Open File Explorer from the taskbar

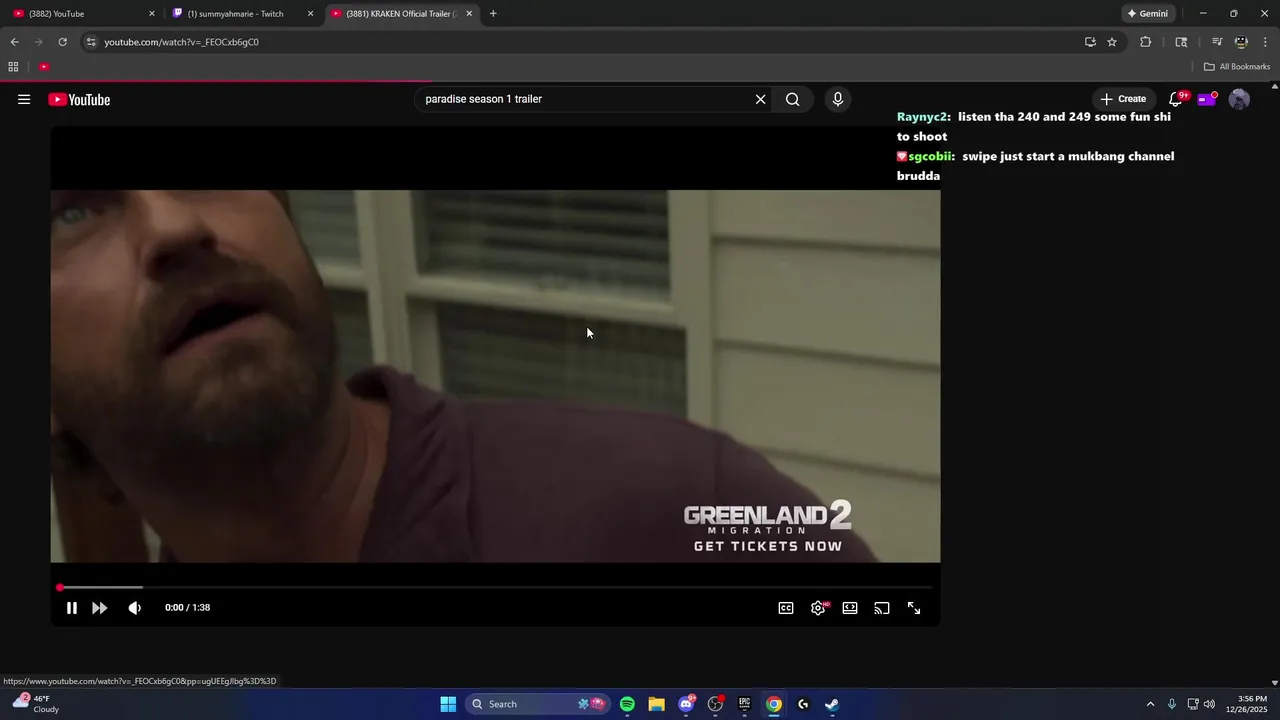coord(656,704)
